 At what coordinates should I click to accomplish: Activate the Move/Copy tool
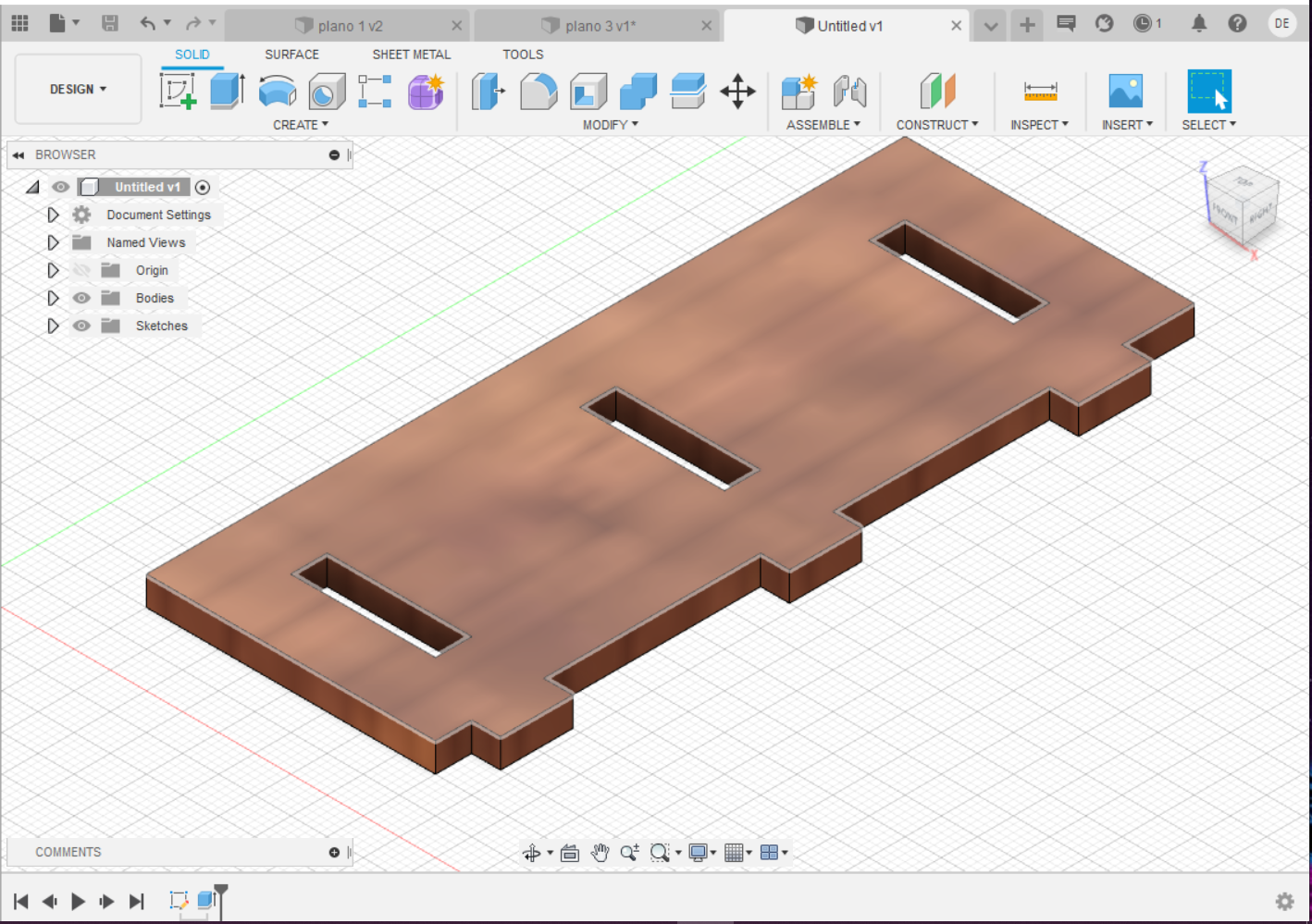737,92
